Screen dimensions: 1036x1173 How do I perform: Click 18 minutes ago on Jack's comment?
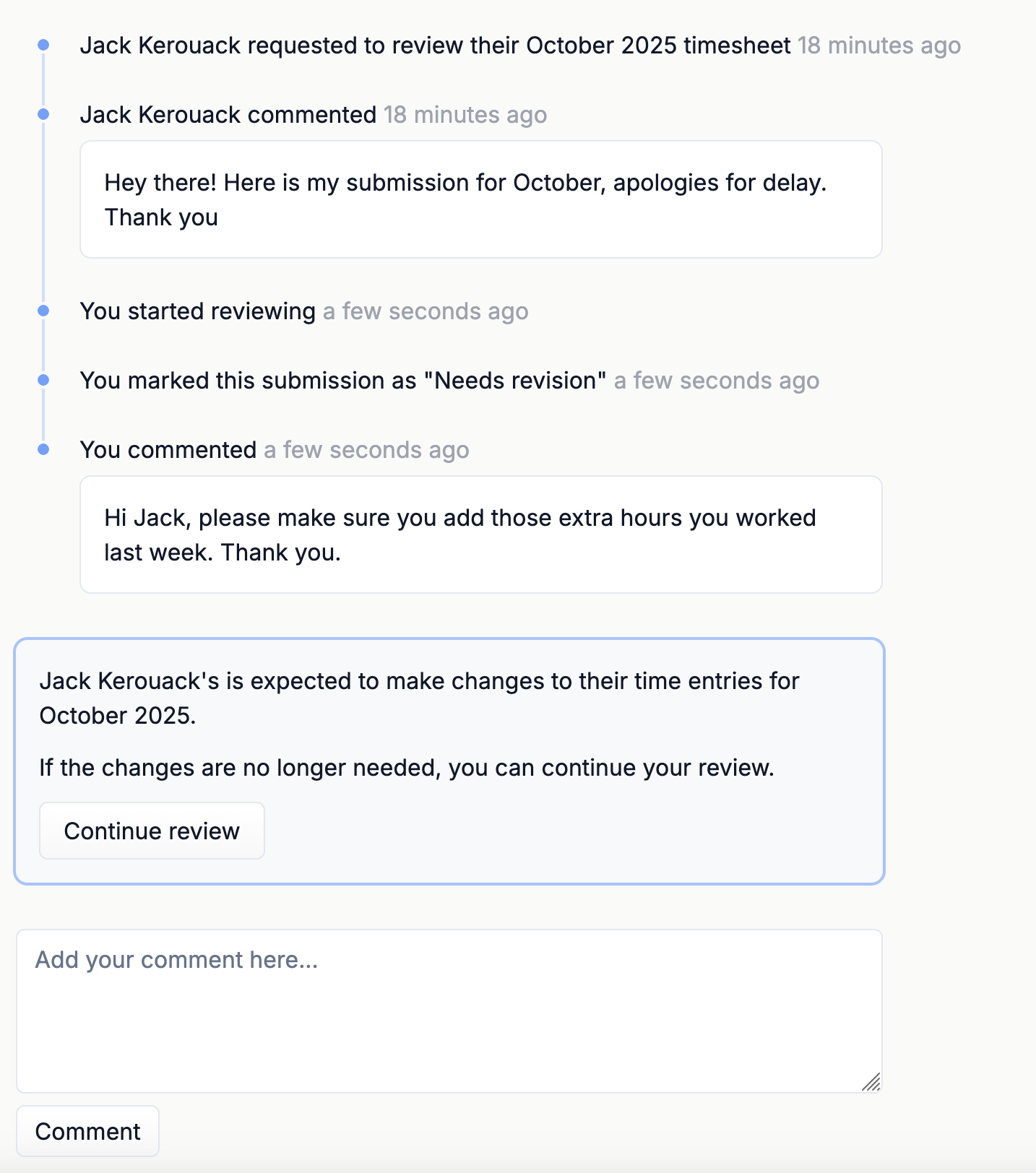coord(465,115)
